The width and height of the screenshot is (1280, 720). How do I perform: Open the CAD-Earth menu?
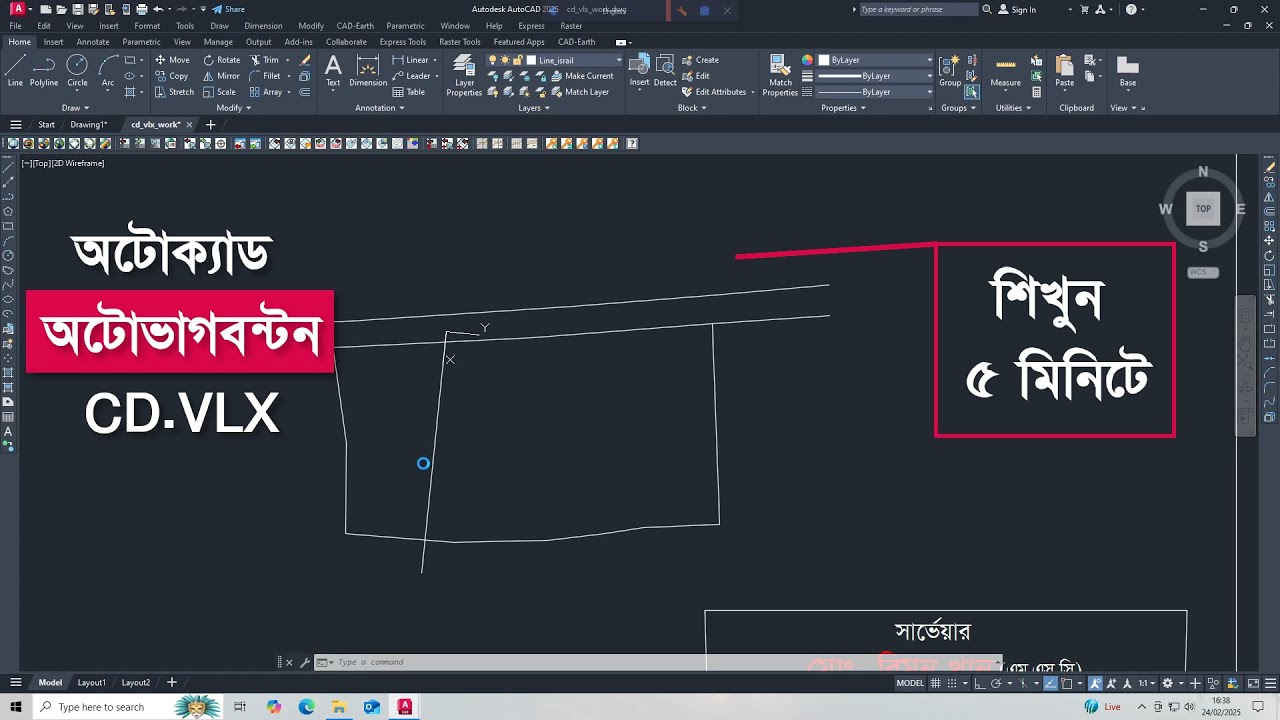coord(356,26)
